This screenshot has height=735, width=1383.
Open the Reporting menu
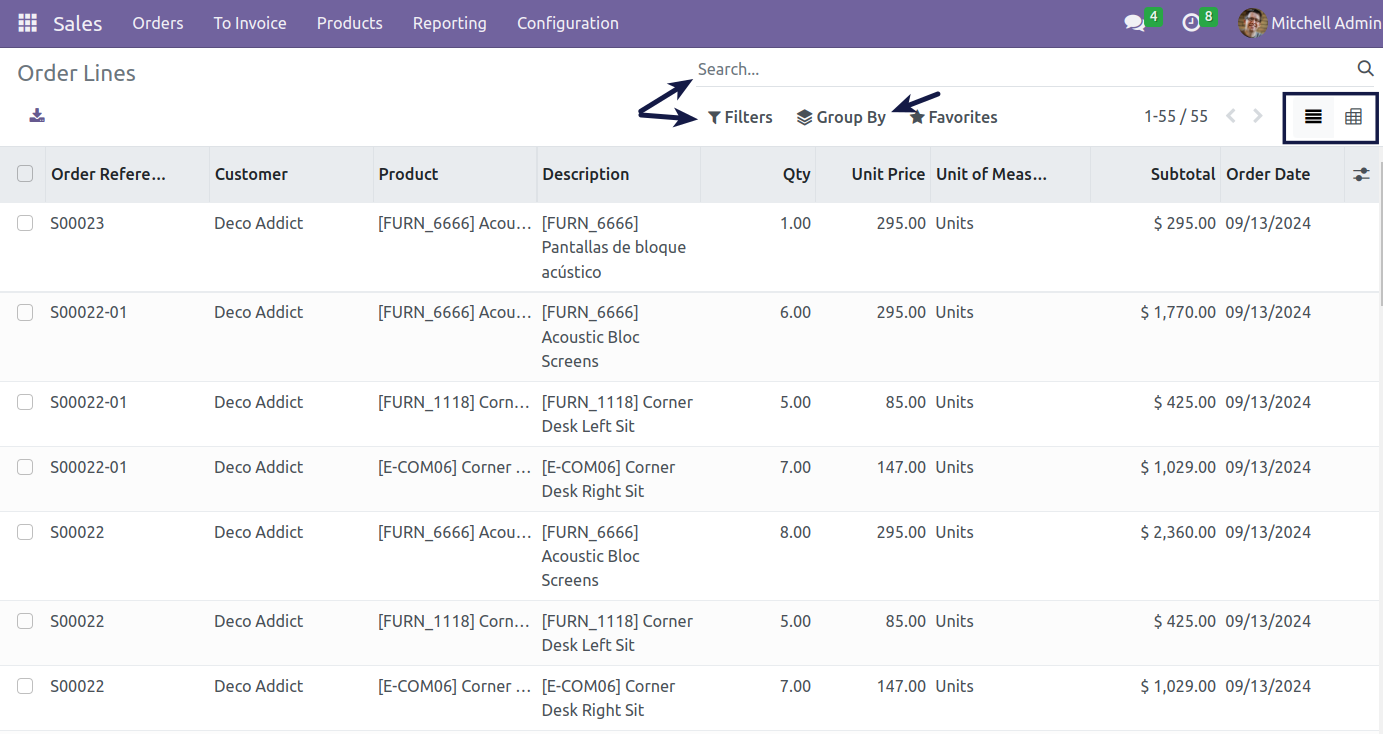(450, 23)
